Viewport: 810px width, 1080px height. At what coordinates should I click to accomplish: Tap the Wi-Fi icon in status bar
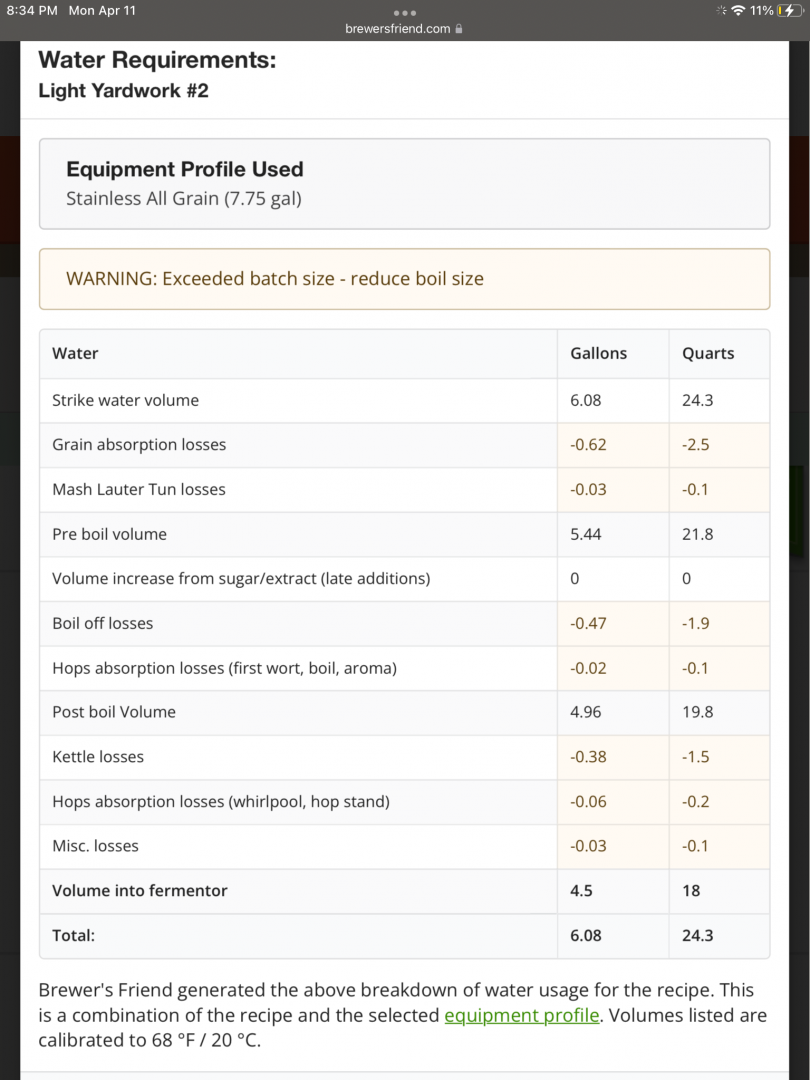738,10
